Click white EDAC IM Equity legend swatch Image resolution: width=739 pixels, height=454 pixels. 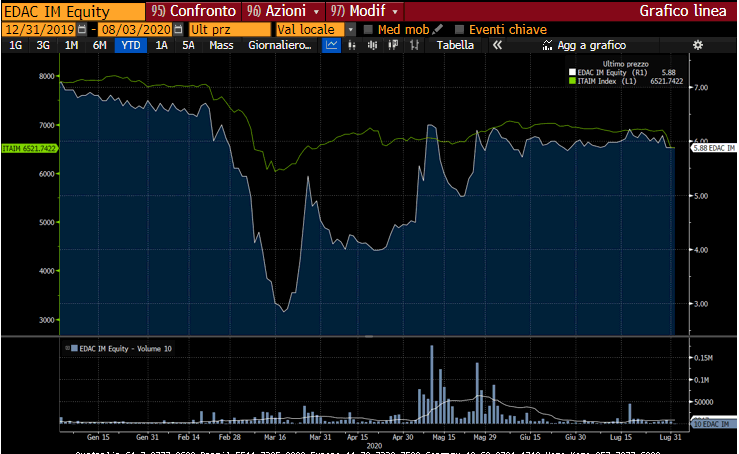(571, 72)
